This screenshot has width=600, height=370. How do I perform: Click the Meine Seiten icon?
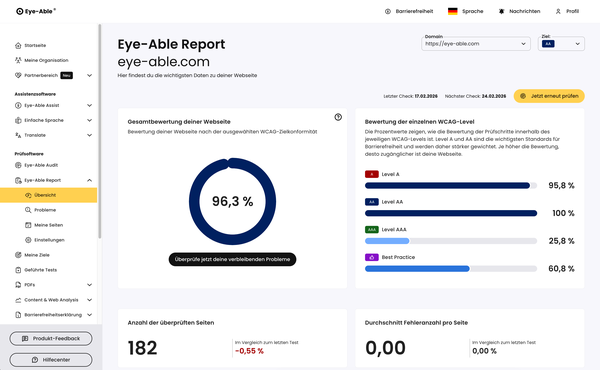pos(28,225)
